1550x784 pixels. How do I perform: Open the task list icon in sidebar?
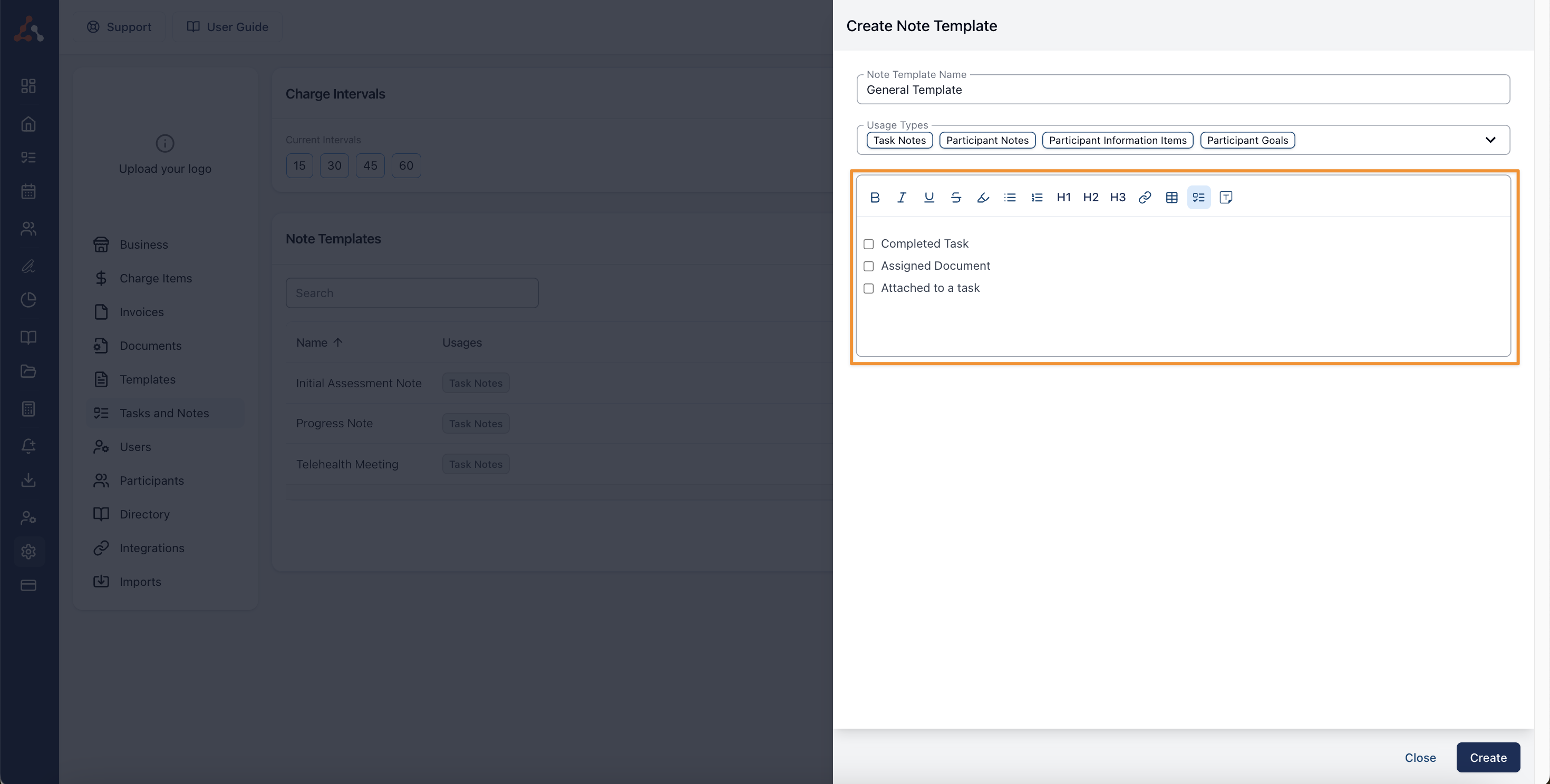tap(28, 158)
